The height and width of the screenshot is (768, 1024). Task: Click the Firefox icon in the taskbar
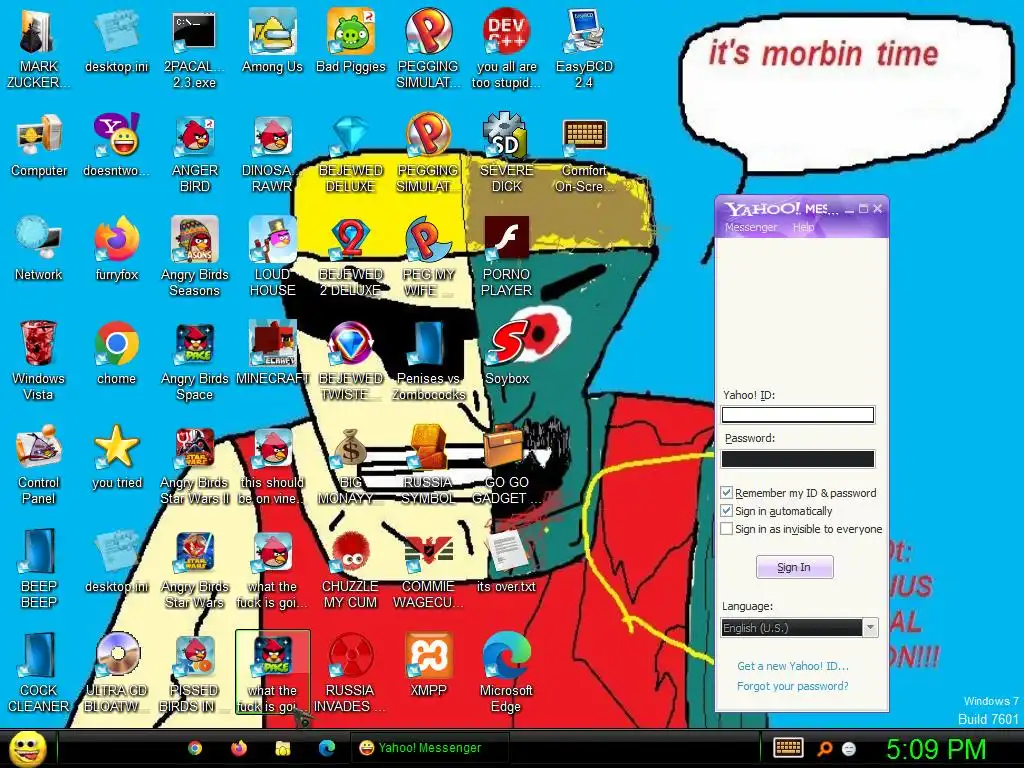(239, 748)
